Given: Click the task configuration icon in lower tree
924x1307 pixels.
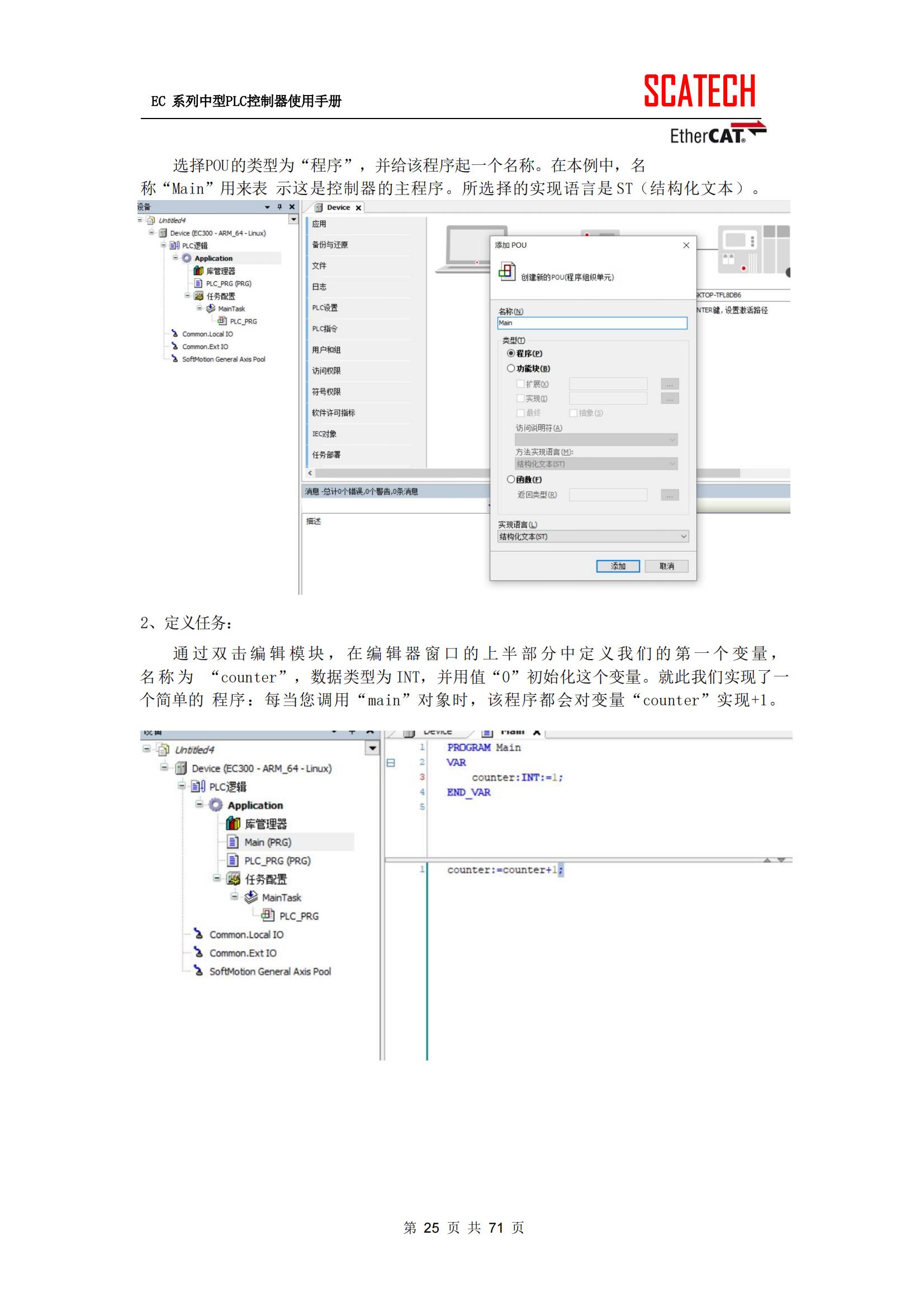Looking at the screenshot, I should point(233,879).
